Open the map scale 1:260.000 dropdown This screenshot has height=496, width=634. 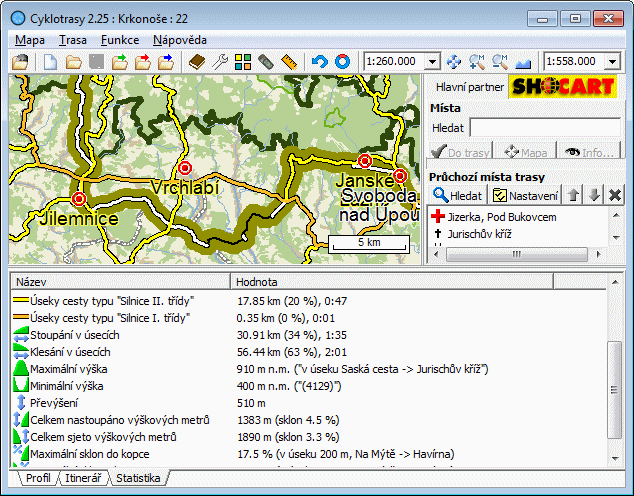[430, 62]
